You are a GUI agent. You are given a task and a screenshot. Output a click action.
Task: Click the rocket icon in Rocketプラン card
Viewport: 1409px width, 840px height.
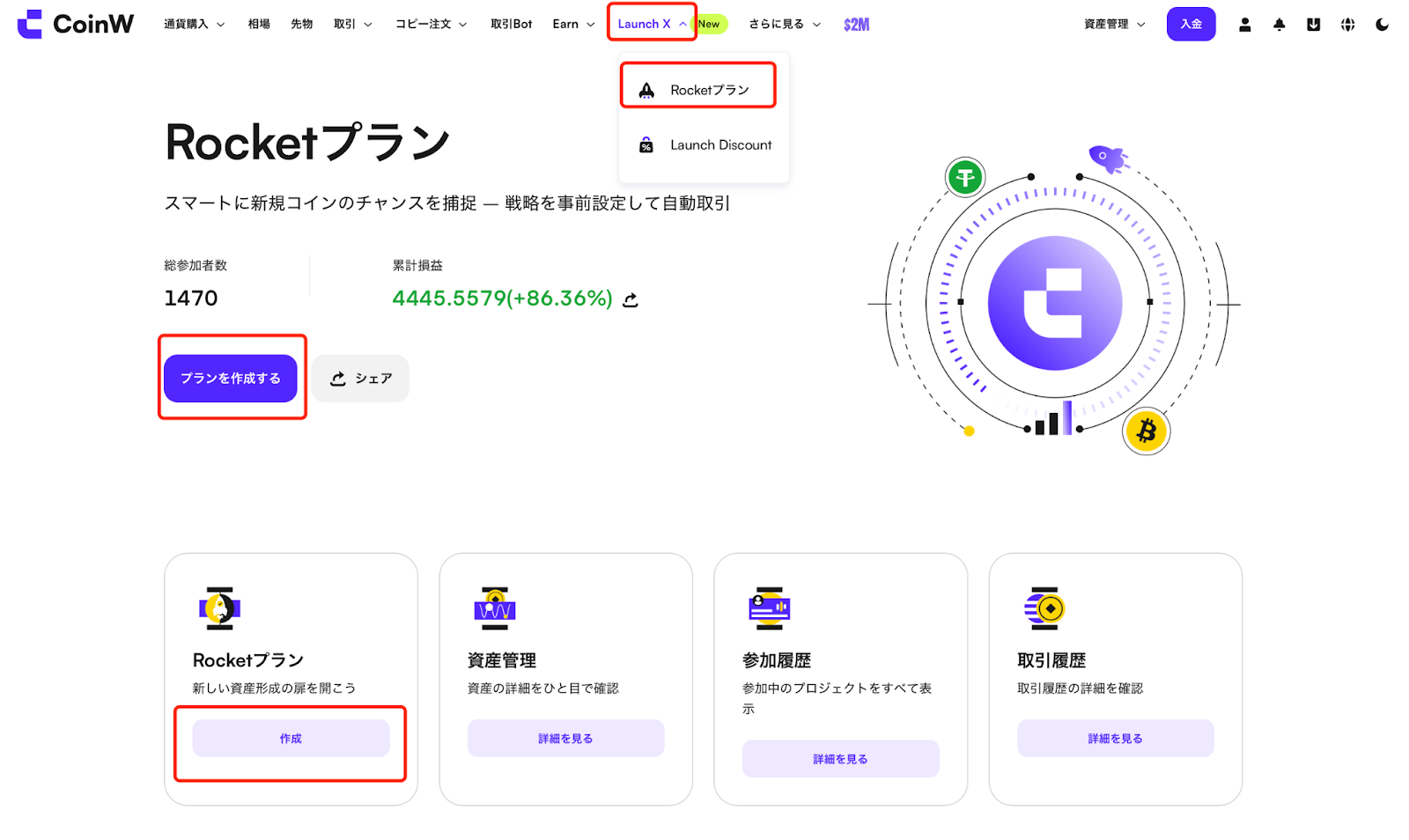point(219,608)
